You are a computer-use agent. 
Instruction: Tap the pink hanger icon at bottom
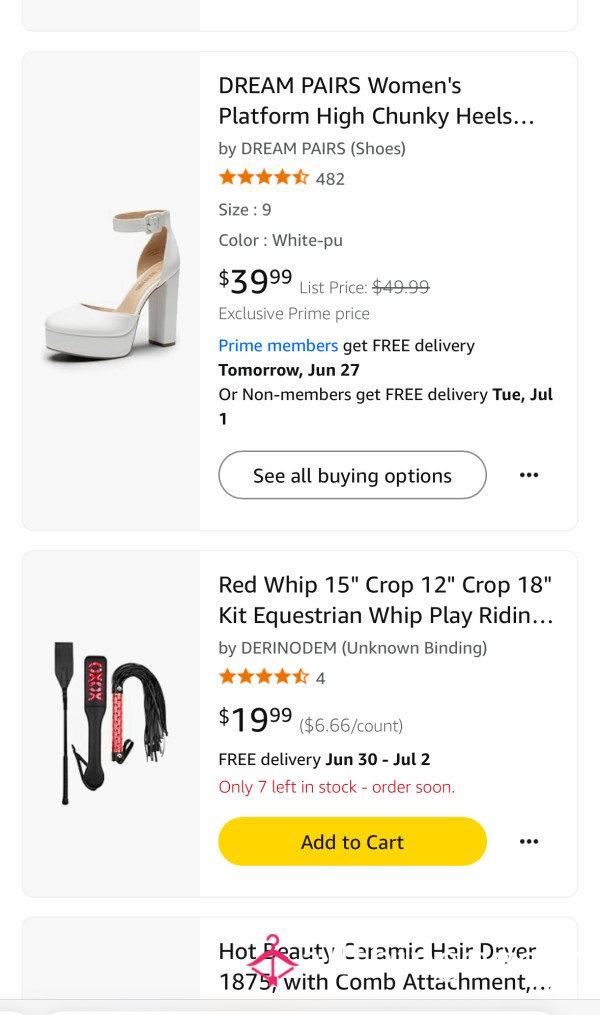(x=272, y=961)
